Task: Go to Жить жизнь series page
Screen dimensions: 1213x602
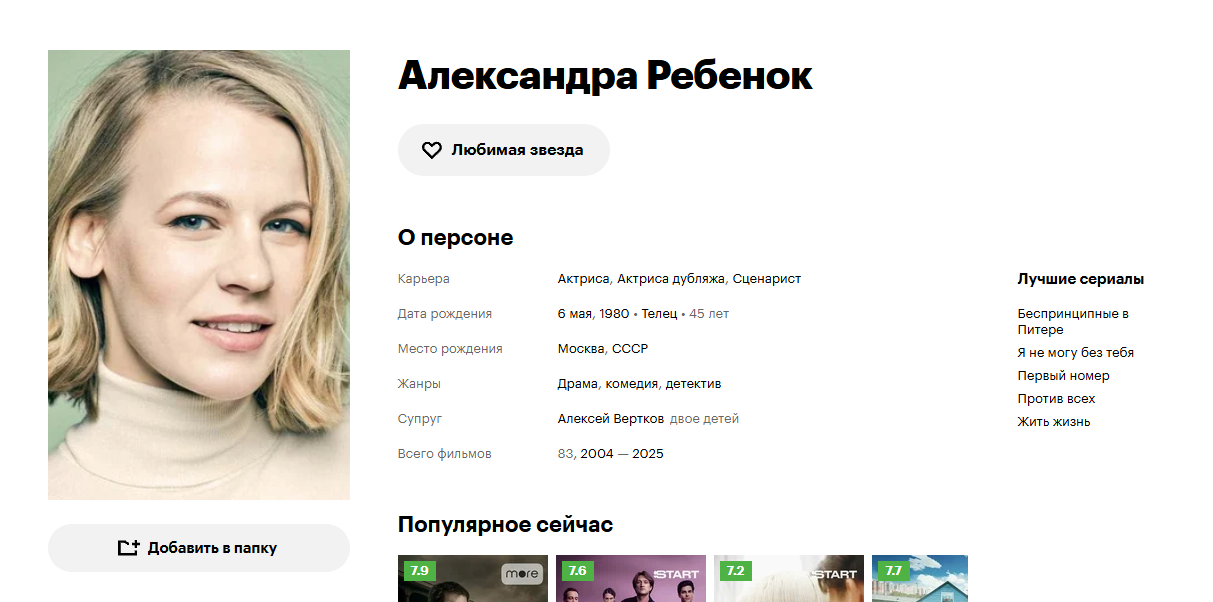Action: [x=1053, y=422]
